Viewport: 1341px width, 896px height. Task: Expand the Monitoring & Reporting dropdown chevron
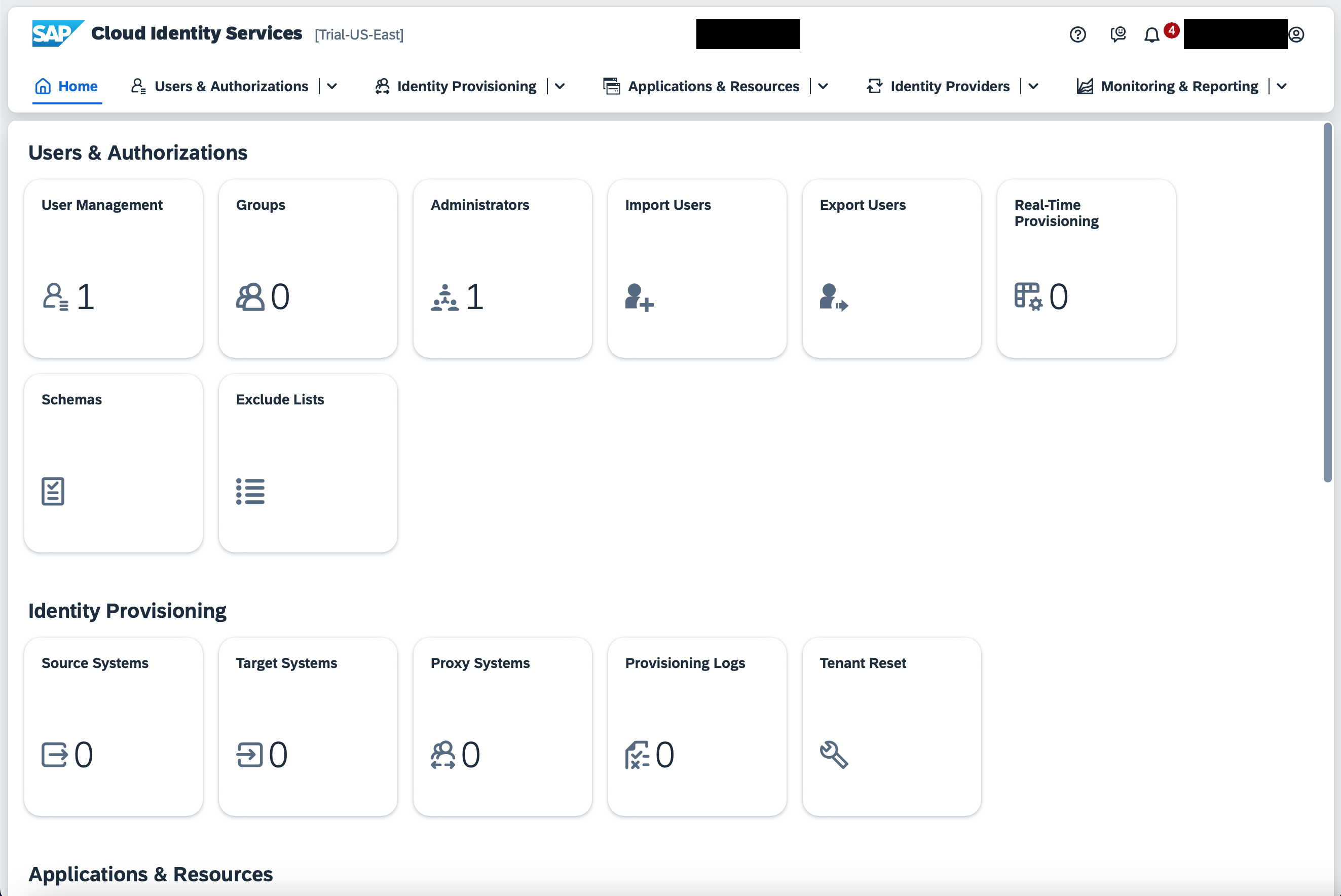pyautogui.click(x=1281, y=86)
